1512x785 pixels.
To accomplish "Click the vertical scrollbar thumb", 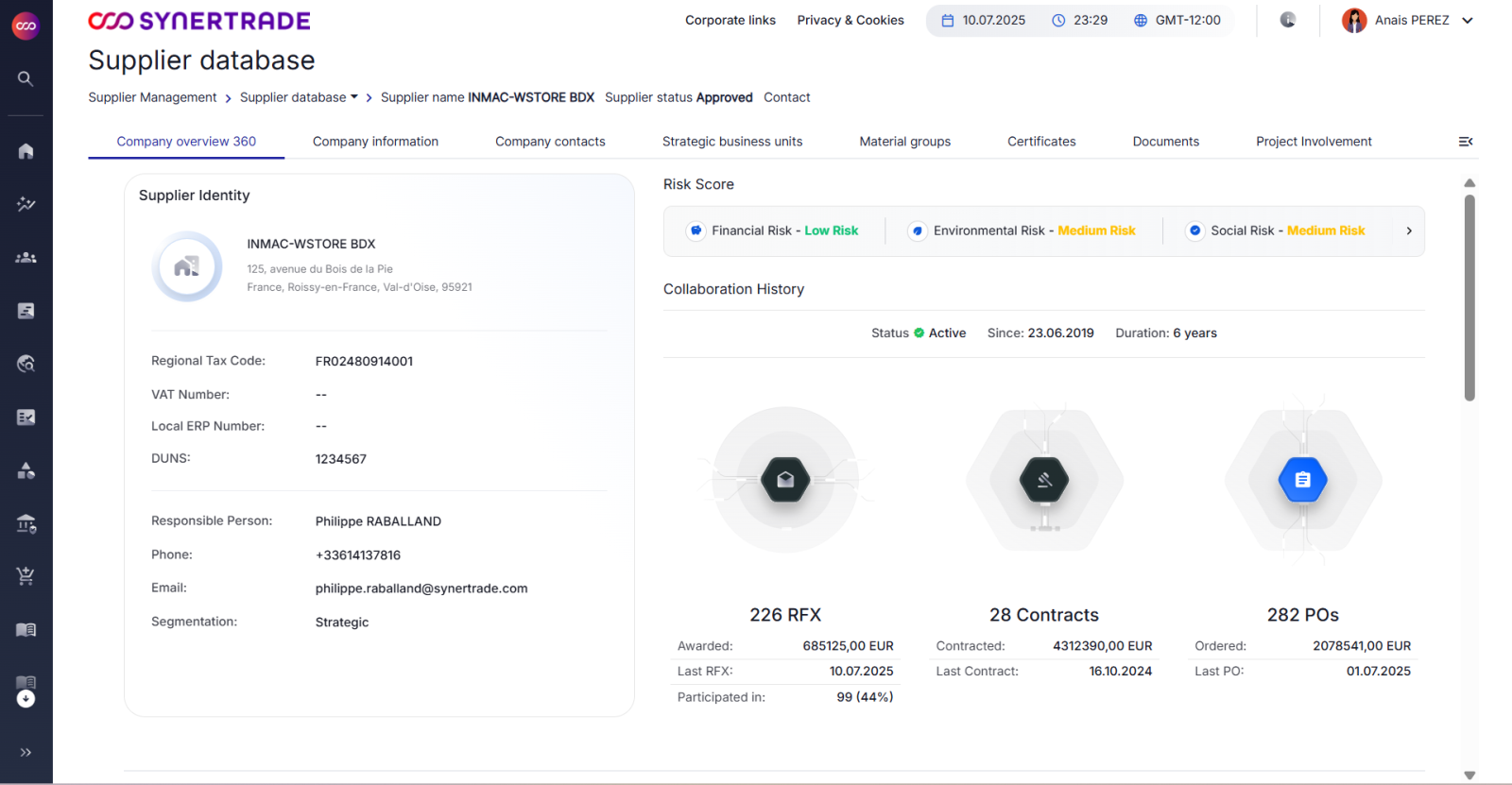I will (1469, 298).
